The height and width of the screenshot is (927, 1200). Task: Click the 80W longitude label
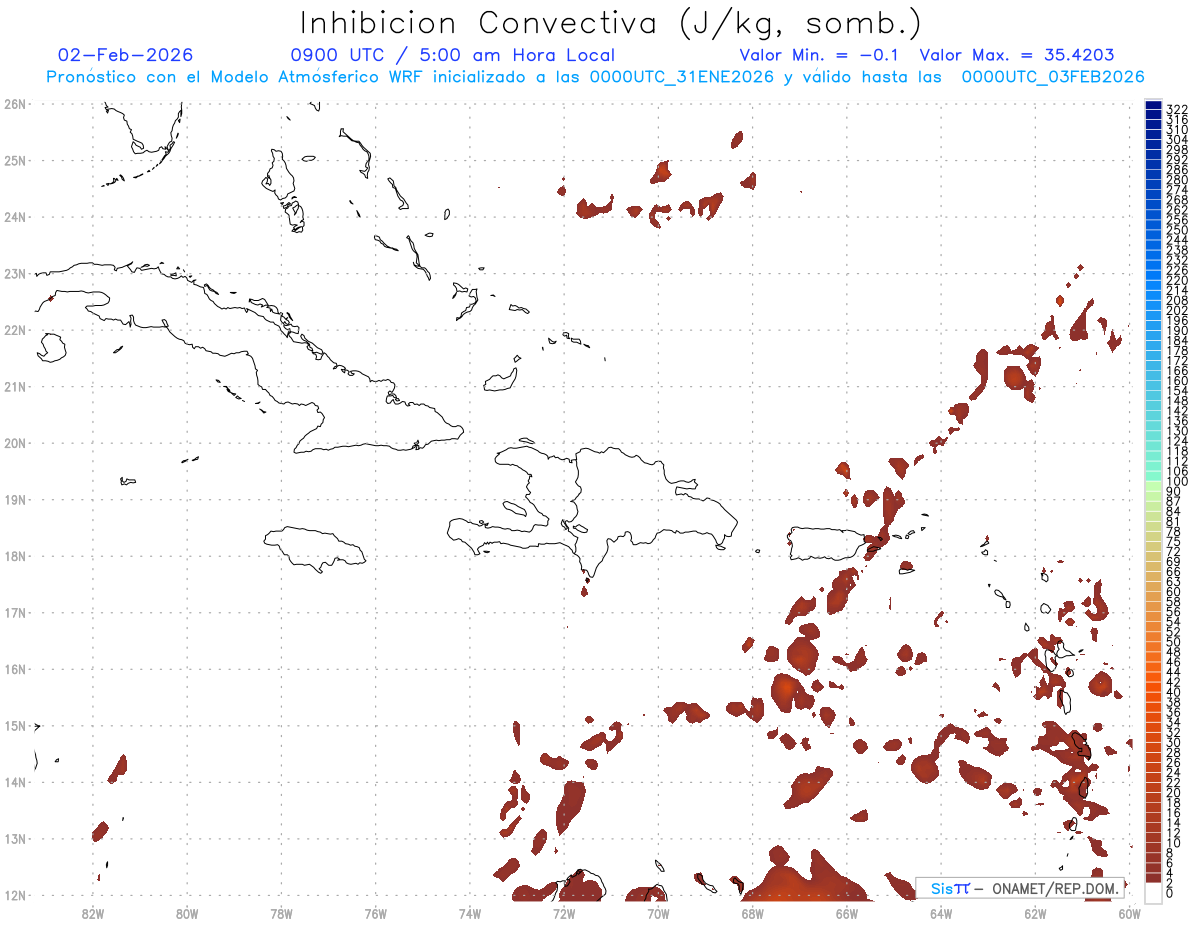[188, 912]
